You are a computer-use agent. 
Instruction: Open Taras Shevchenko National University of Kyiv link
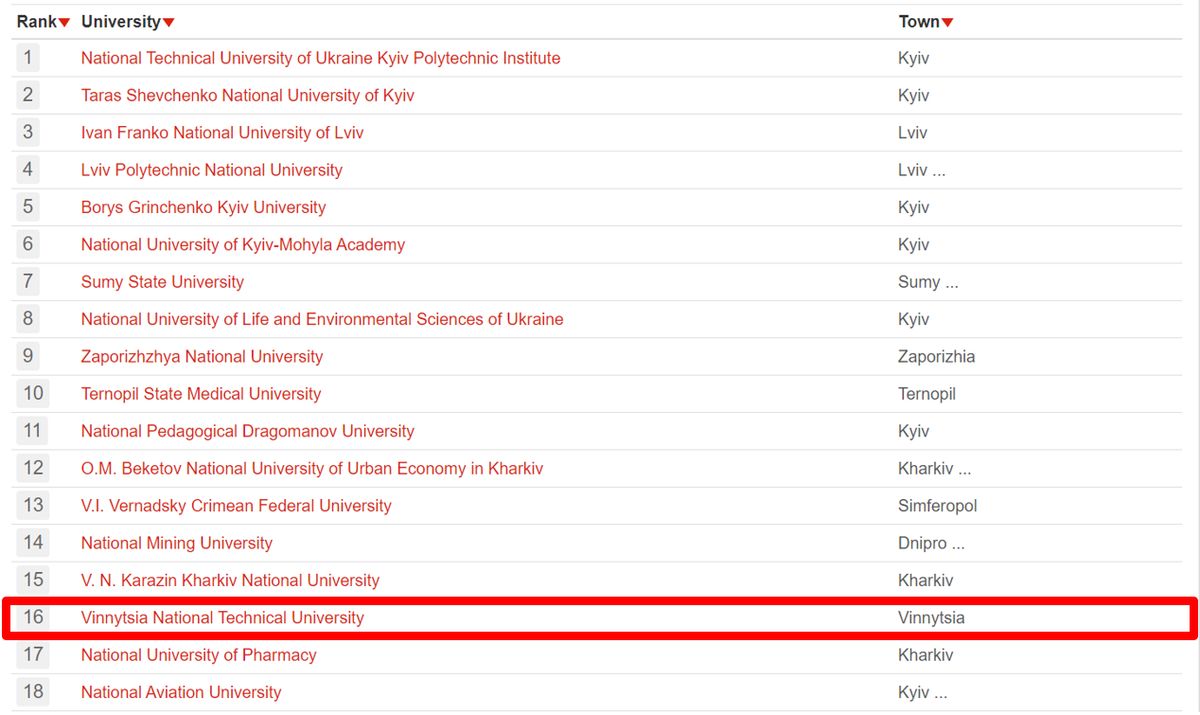click(x=247, y=95)
